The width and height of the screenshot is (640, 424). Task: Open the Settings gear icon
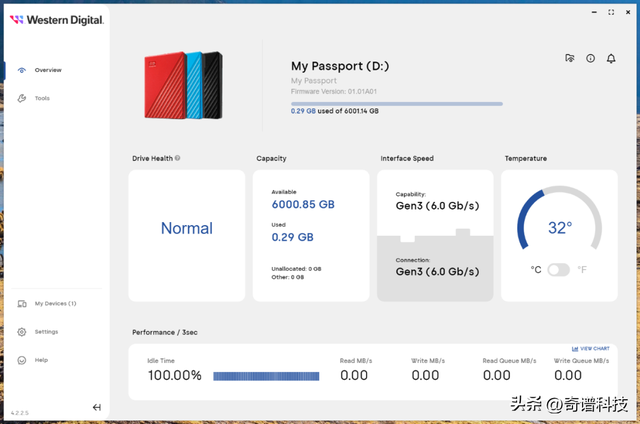pos(22,331)
